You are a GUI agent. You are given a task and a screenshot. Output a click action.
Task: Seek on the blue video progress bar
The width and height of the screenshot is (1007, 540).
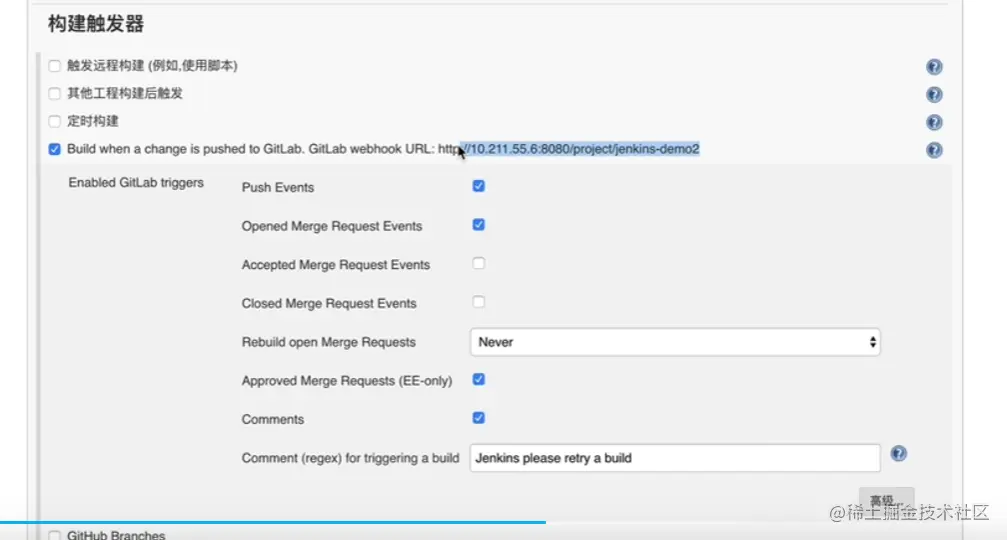[273, 523]
